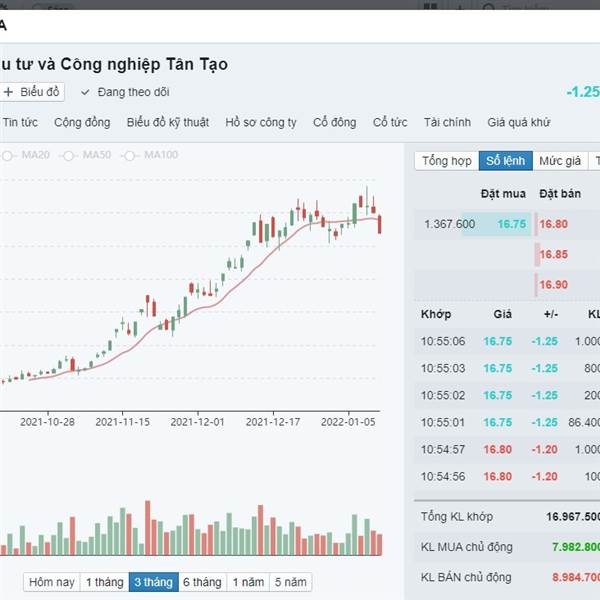Click the ask price 16.85

coord(553,254)
